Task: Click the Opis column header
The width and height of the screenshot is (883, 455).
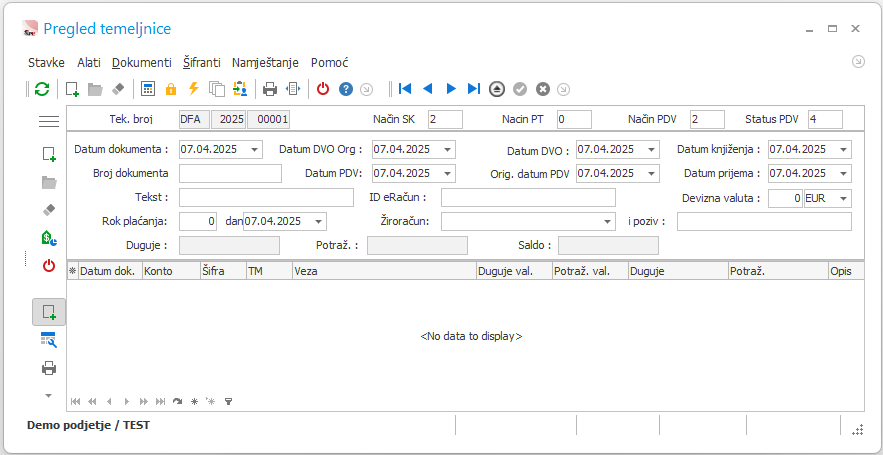Action: 846,271
